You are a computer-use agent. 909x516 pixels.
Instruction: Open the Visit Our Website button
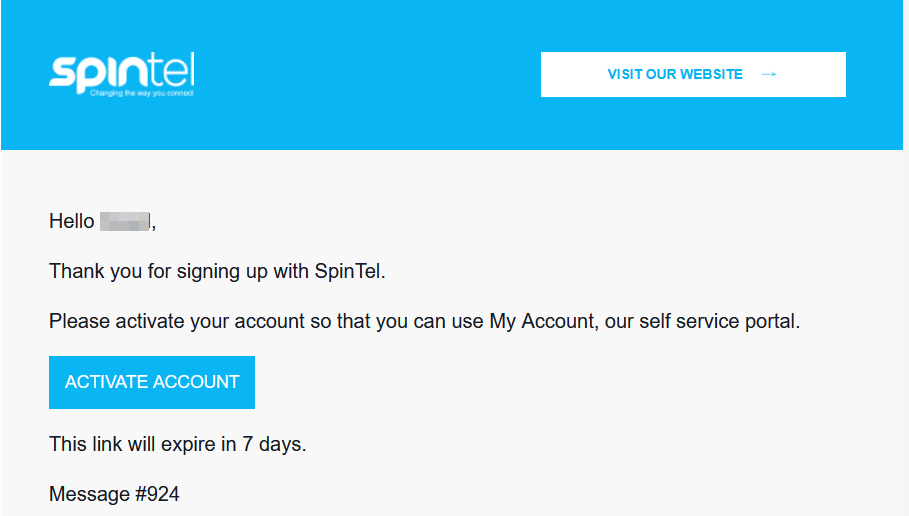coord(693,74)
